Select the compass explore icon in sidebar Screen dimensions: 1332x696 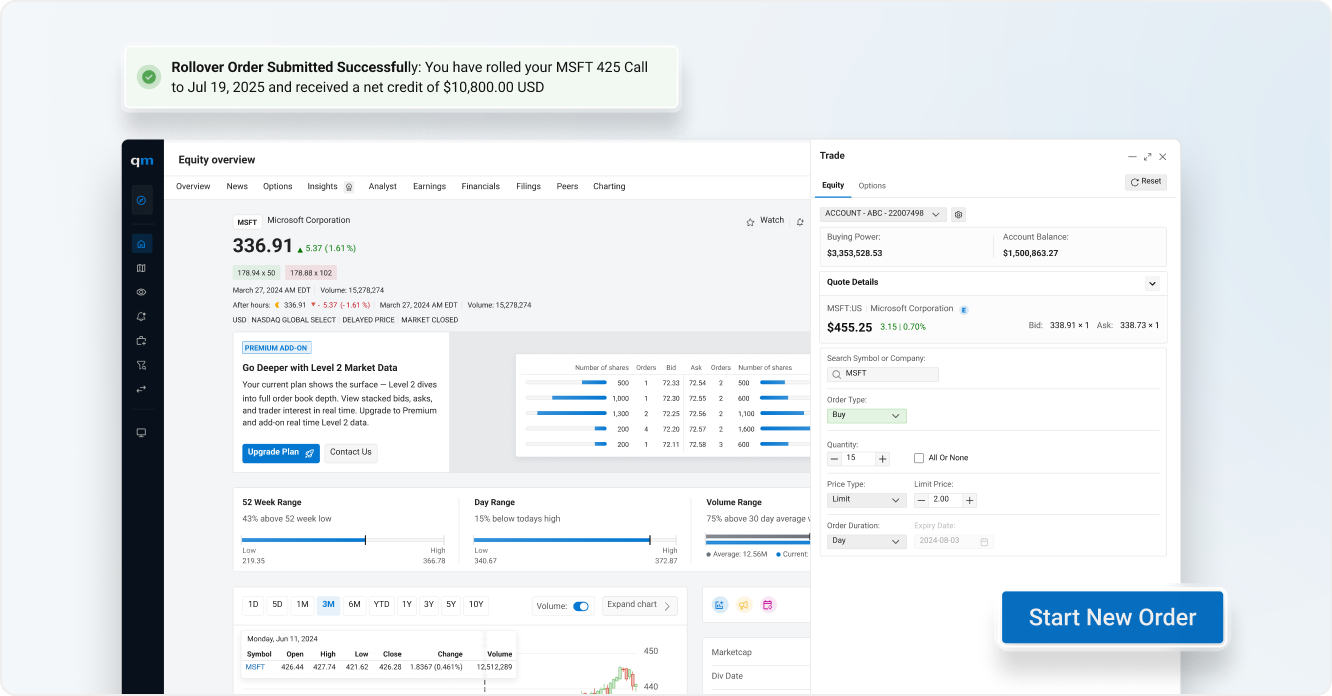141,200
